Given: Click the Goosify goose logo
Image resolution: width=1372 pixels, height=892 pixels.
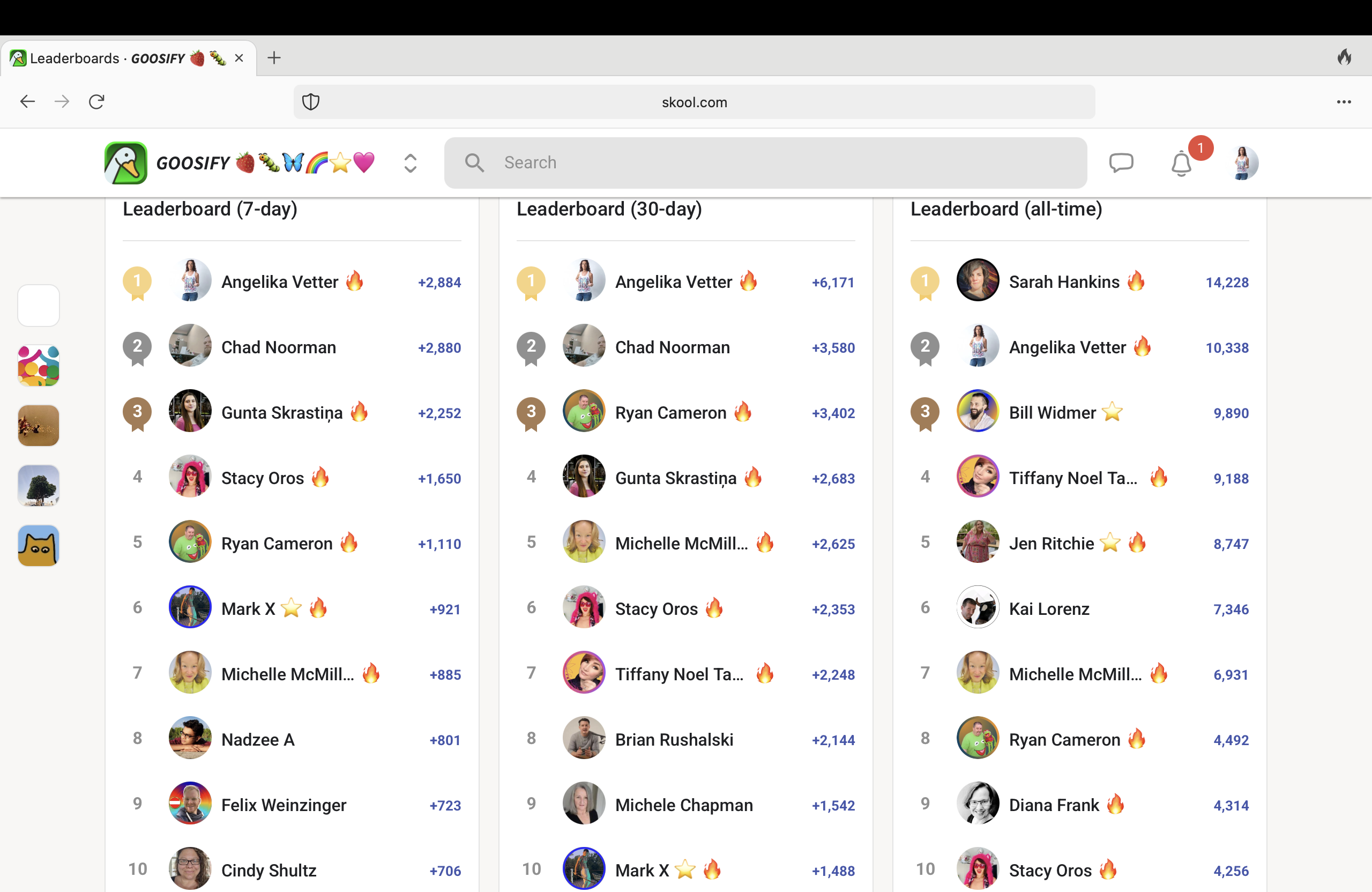Looking at the screenshot, I should coord(125,163).
